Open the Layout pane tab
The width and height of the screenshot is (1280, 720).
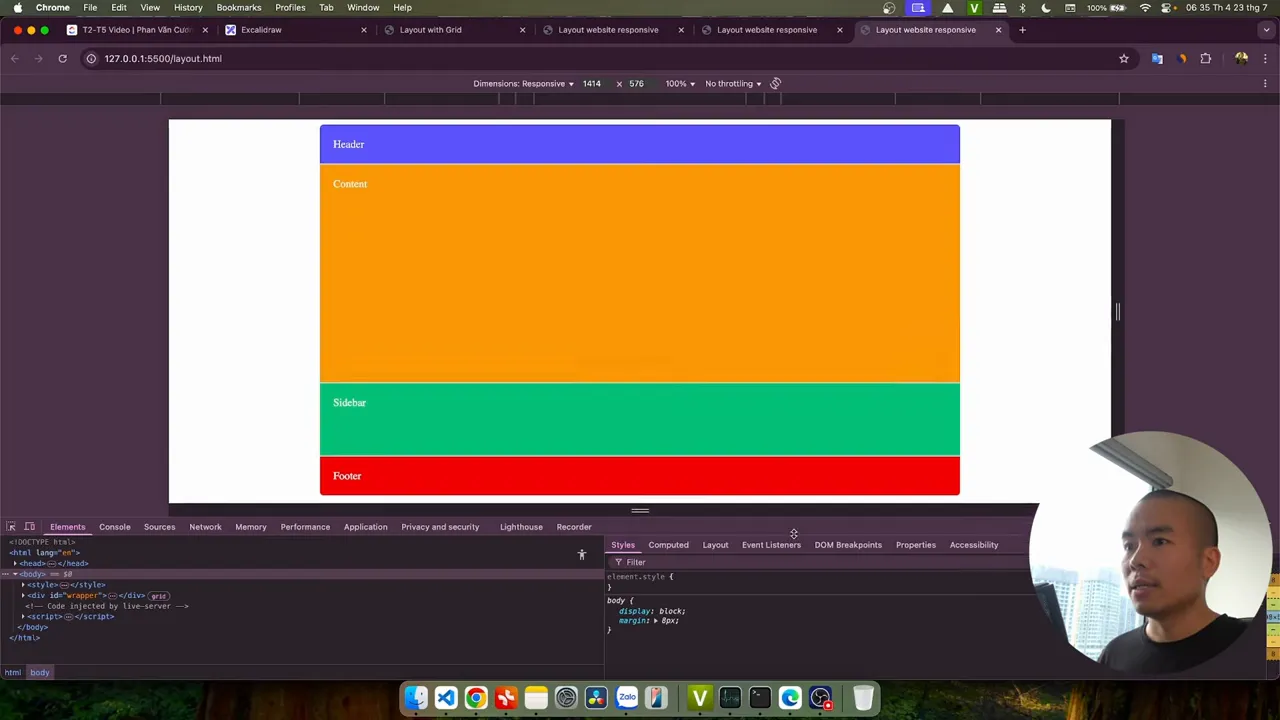click(715, 545)
